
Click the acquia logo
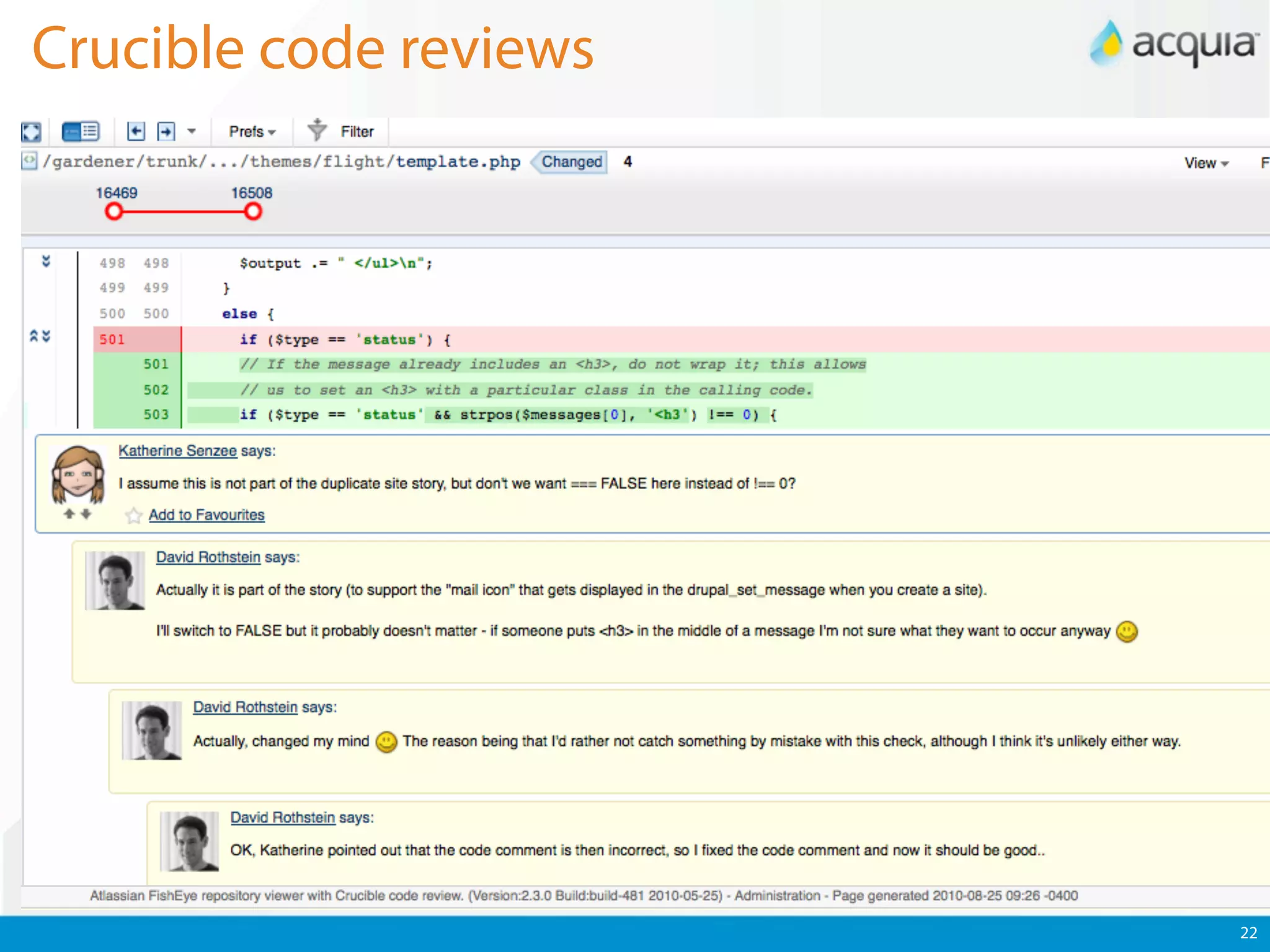coord(1175,43)
